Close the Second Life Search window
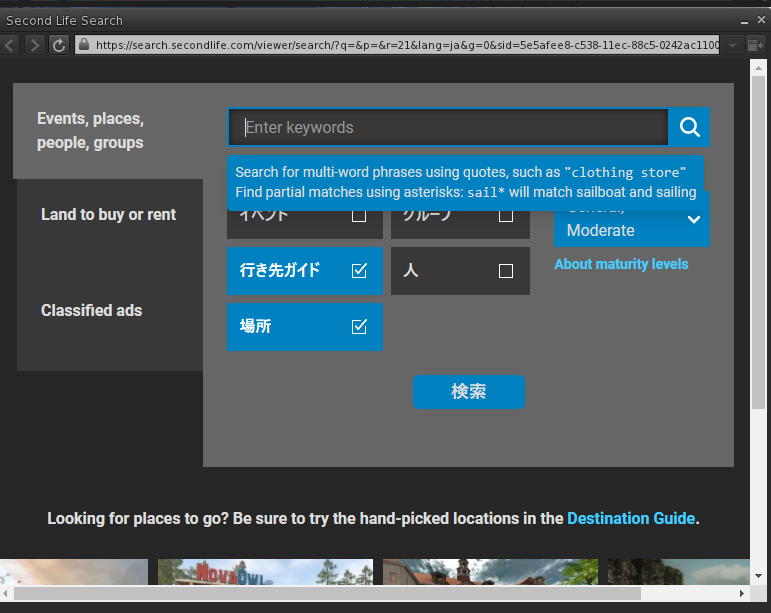This screenshot has height=613, width=771. click(761, 20)
